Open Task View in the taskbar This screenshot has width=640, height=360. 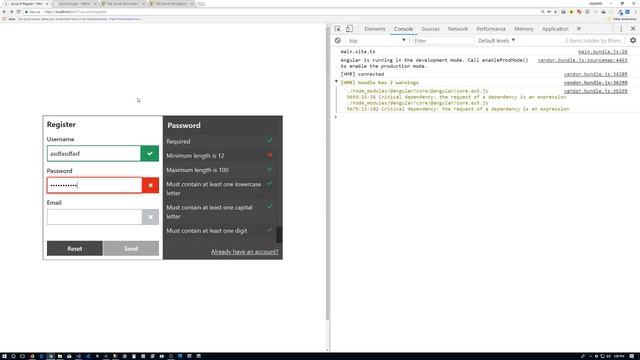tap(22, 356)
